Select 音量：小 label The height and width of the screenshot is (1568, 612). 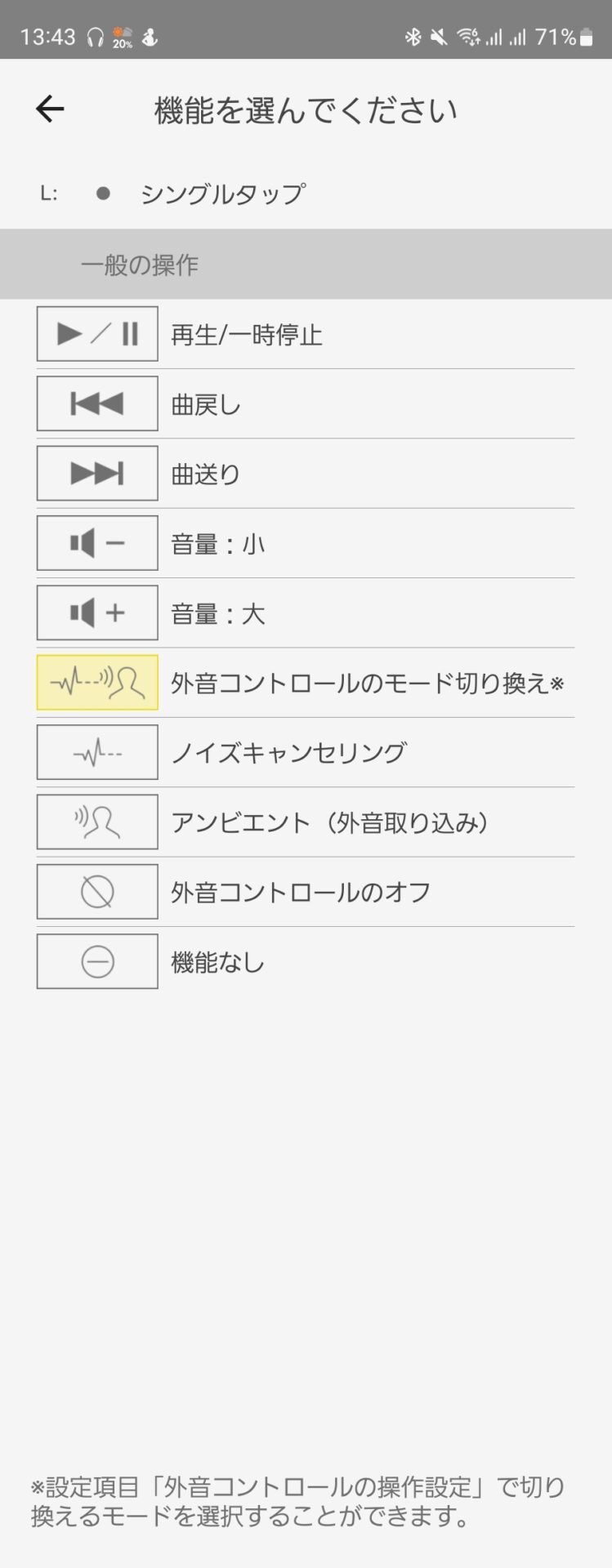[x=218, y=544]
